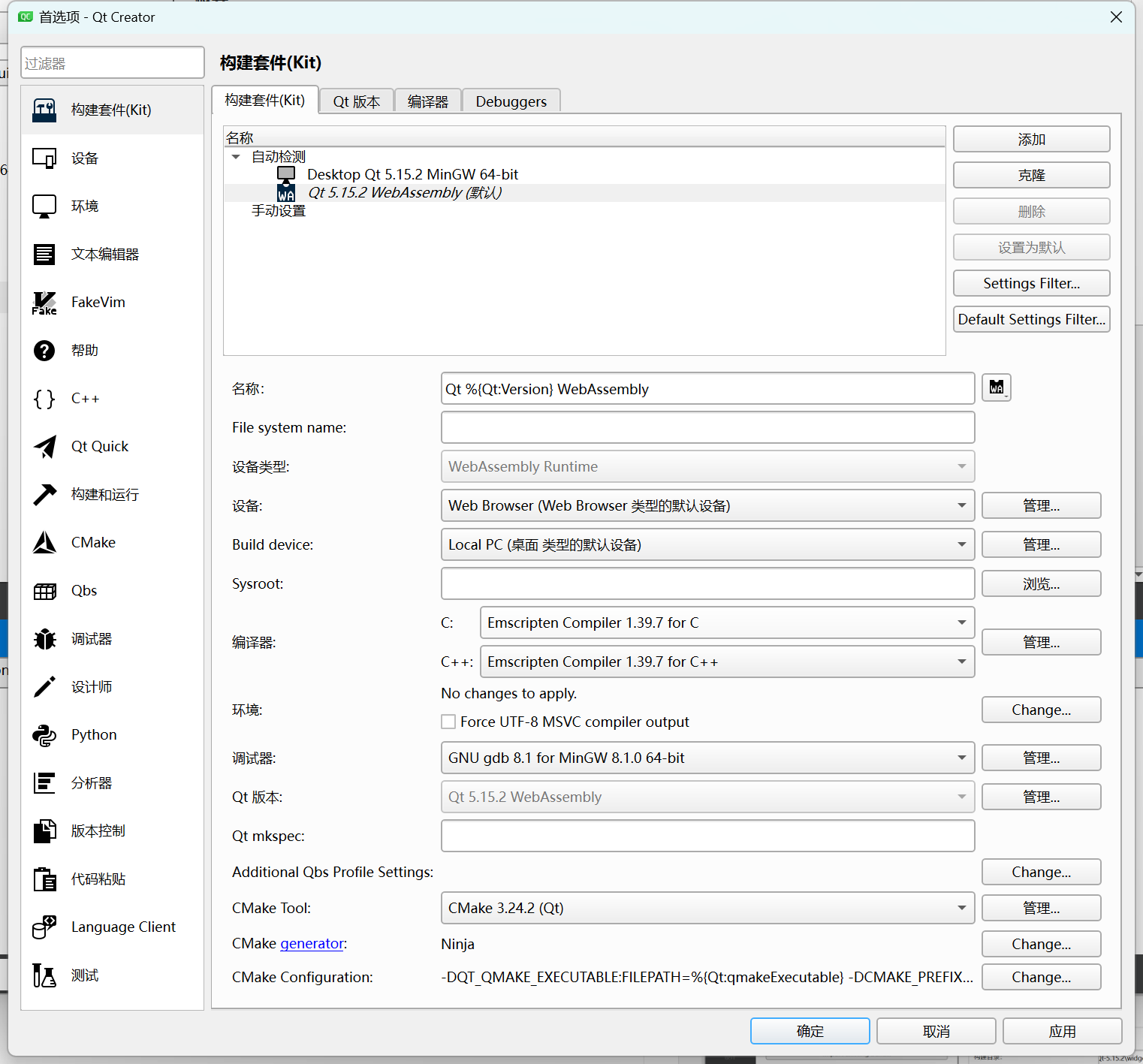Screen dimensions: 1143x1064
Task: Open the Qt 版本 dropdown
Action: (x=707, y=797)
